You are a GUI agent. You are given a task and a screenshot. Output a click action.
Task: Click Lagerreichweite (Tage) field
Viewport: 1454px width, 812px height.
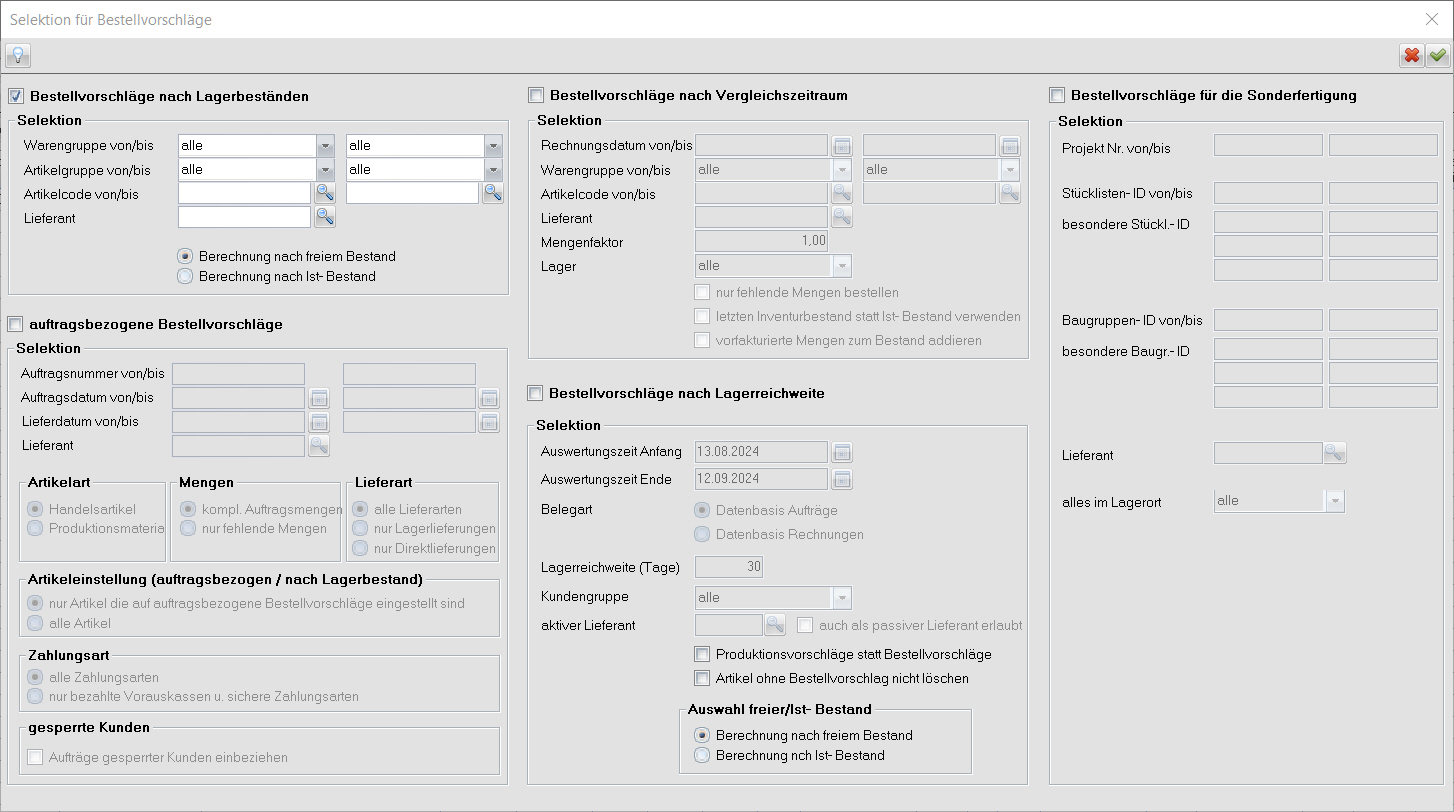729,567
